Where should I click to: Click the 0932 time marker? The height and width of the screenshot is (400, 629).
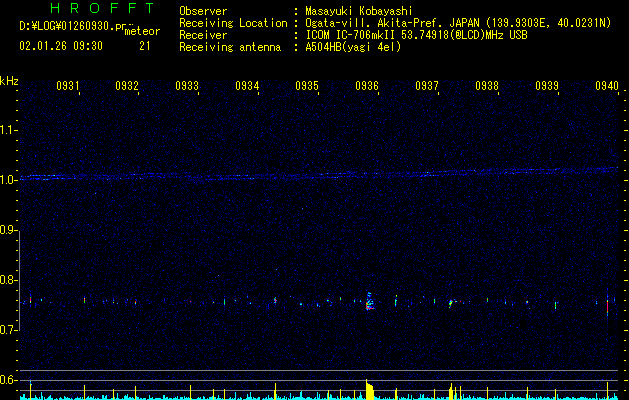coord(127,85)
